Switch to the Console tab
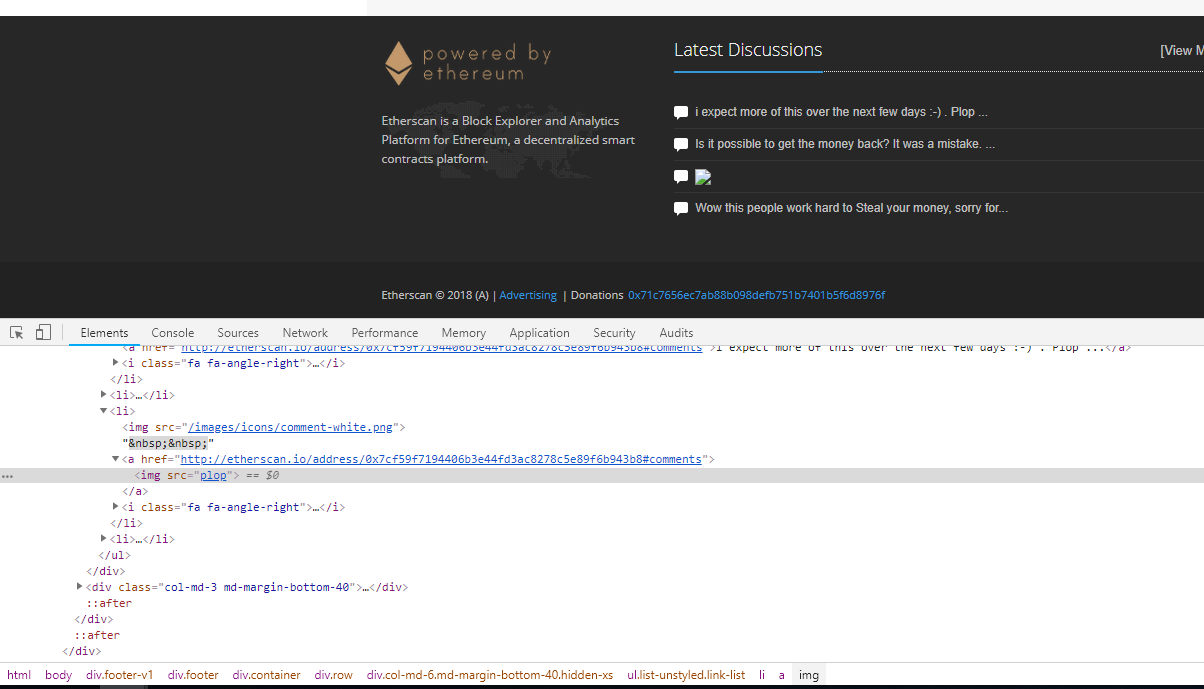1204x689 pixels. pyautogui.click(x=172, y=332)
